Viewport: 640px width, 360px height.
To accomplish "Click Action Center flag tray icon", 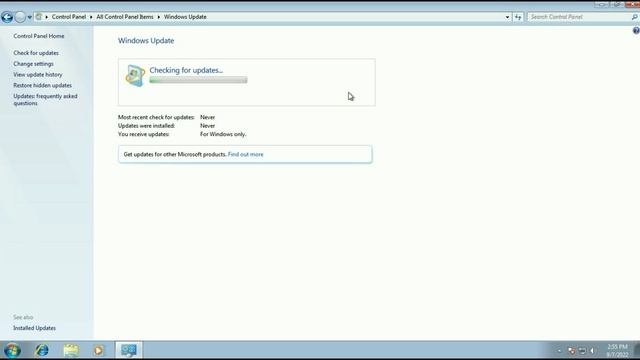I will click(571, 351).
